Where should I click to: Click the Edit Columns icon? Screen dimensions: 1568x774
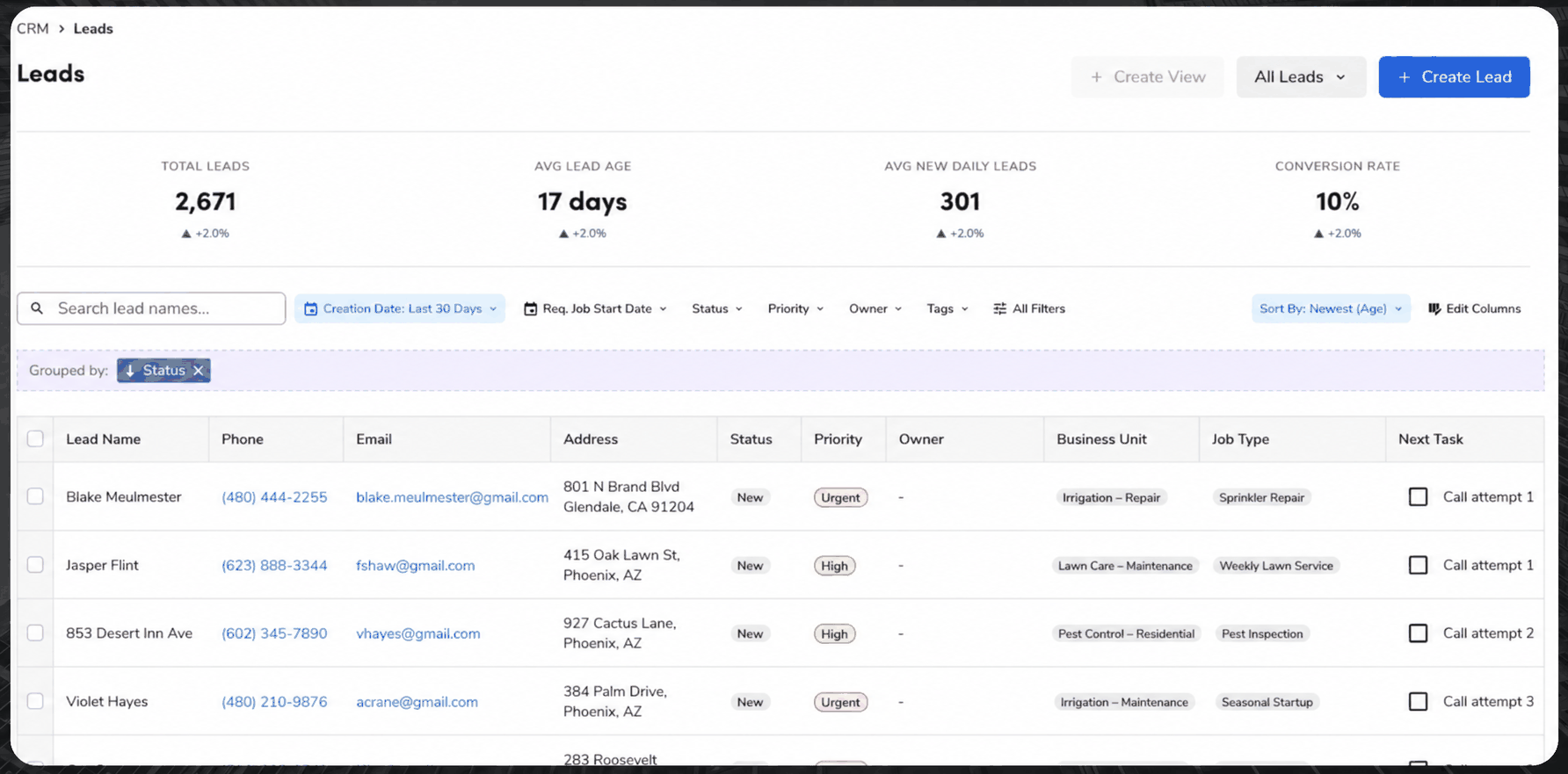coord(1434,308)
